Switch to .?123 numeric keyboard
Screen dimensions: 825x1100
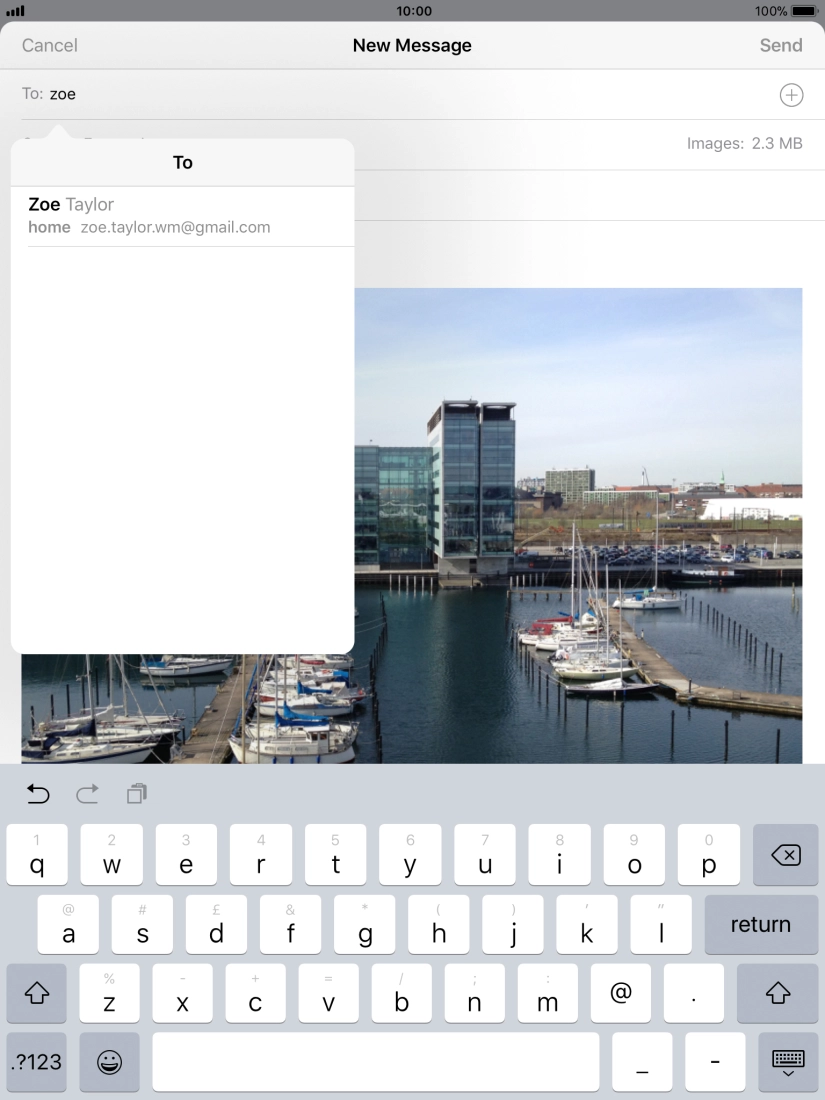coord(37,1062)
